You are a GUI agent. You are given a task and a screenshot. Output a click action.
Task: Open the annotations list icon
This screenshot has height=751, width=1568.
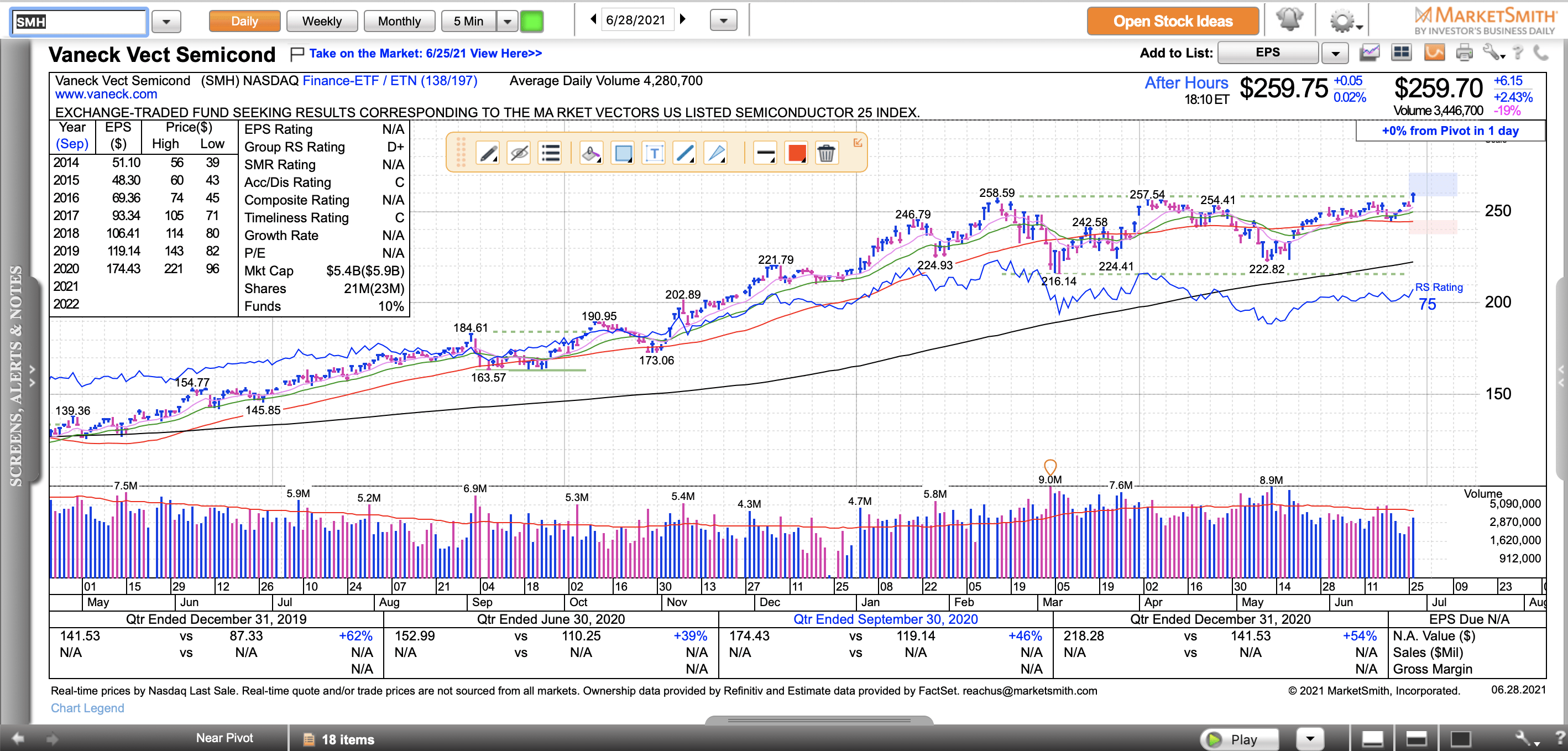click(550, 153)
